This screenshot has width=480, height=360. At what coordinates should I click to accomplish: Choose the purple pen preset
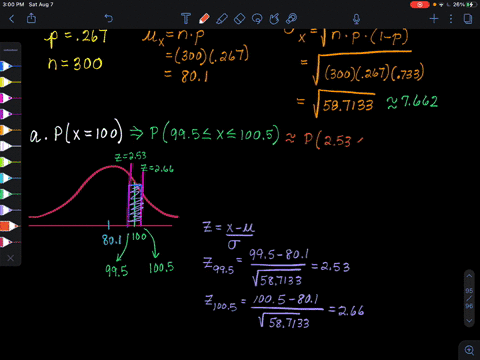point(10,114)
